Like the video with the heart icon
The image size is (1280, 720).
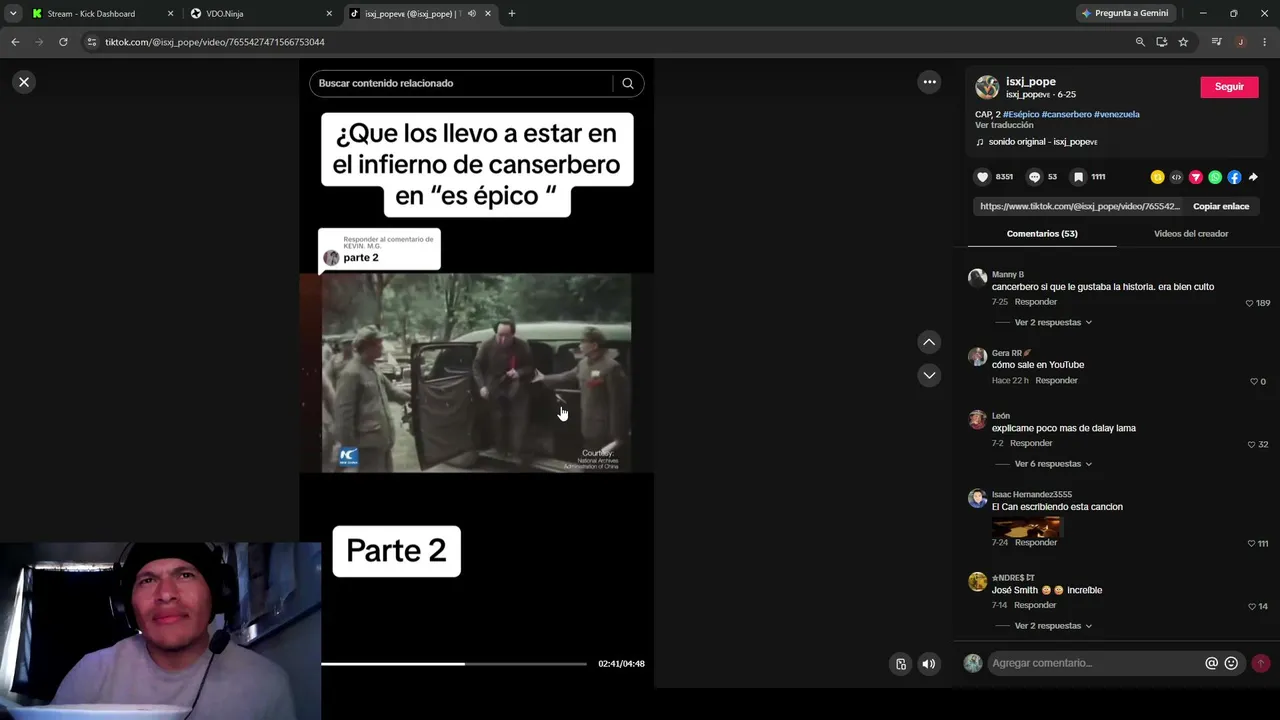click(x=982, y=177)
